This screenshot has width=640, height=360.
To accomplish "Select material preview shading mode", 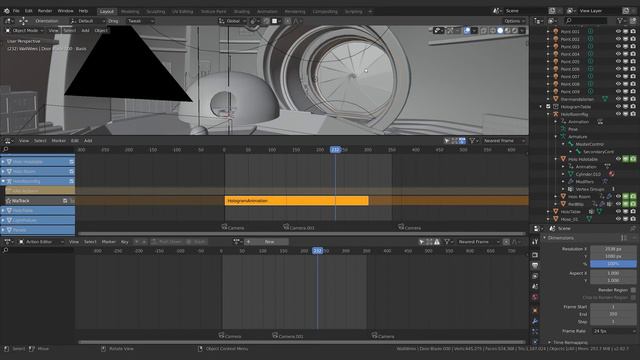I will [507, 31].
